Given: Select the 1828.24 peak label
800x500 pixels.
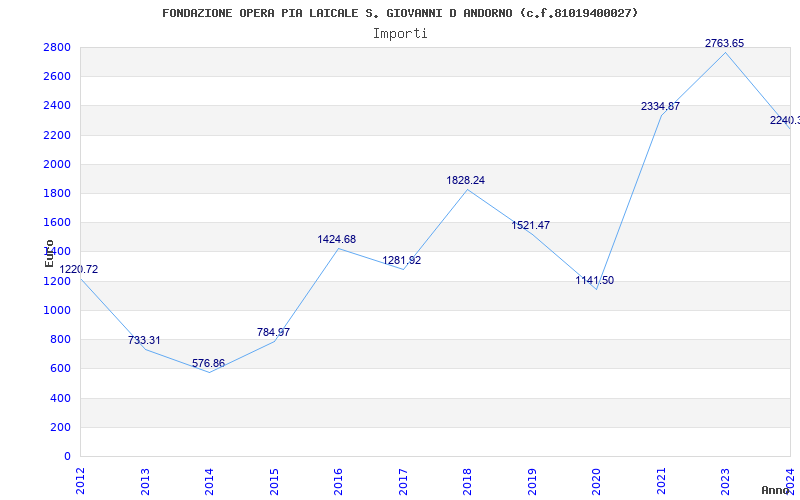Looking at the screenshot, I should point(465,180).
